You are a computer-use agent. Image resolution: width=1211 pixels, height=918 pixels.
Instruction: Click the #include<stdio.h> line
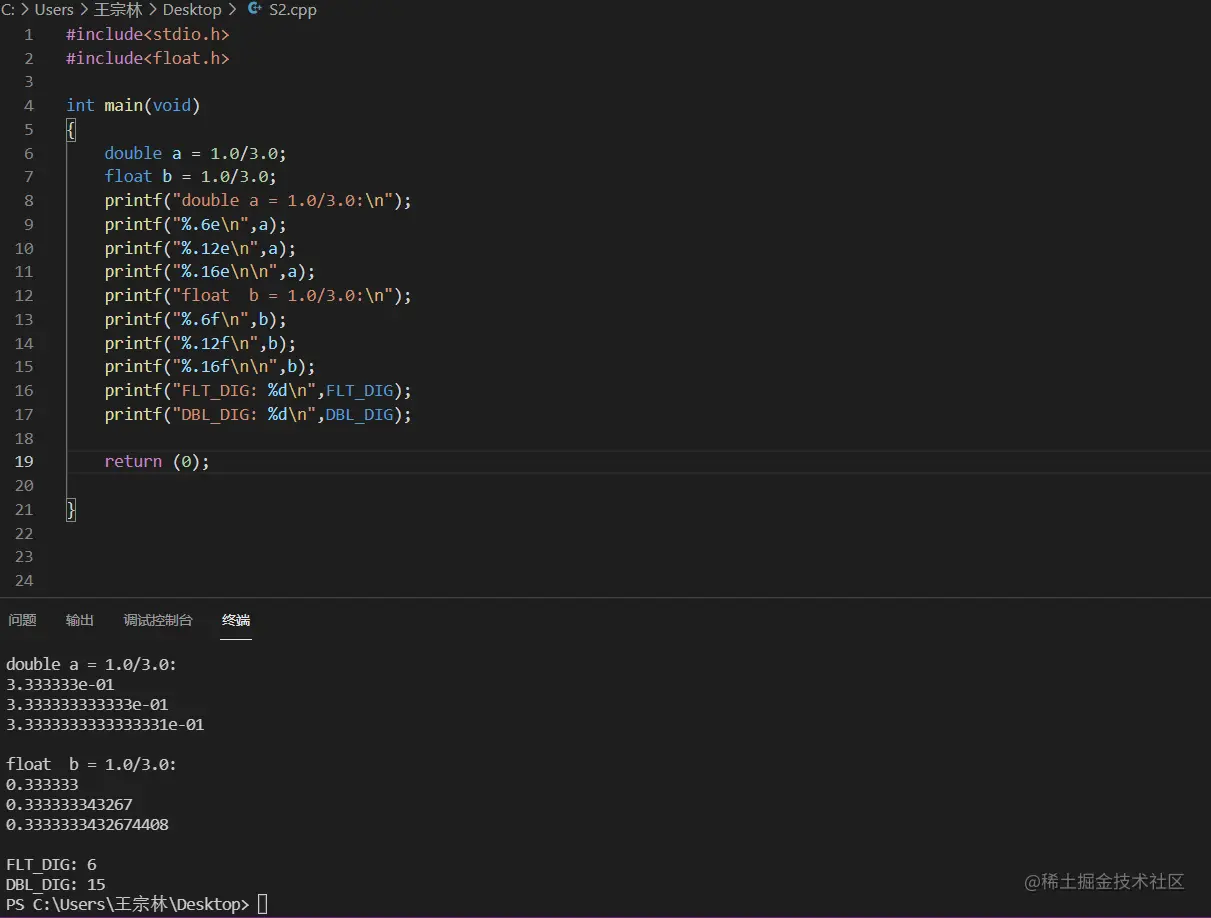pos(148,34)
